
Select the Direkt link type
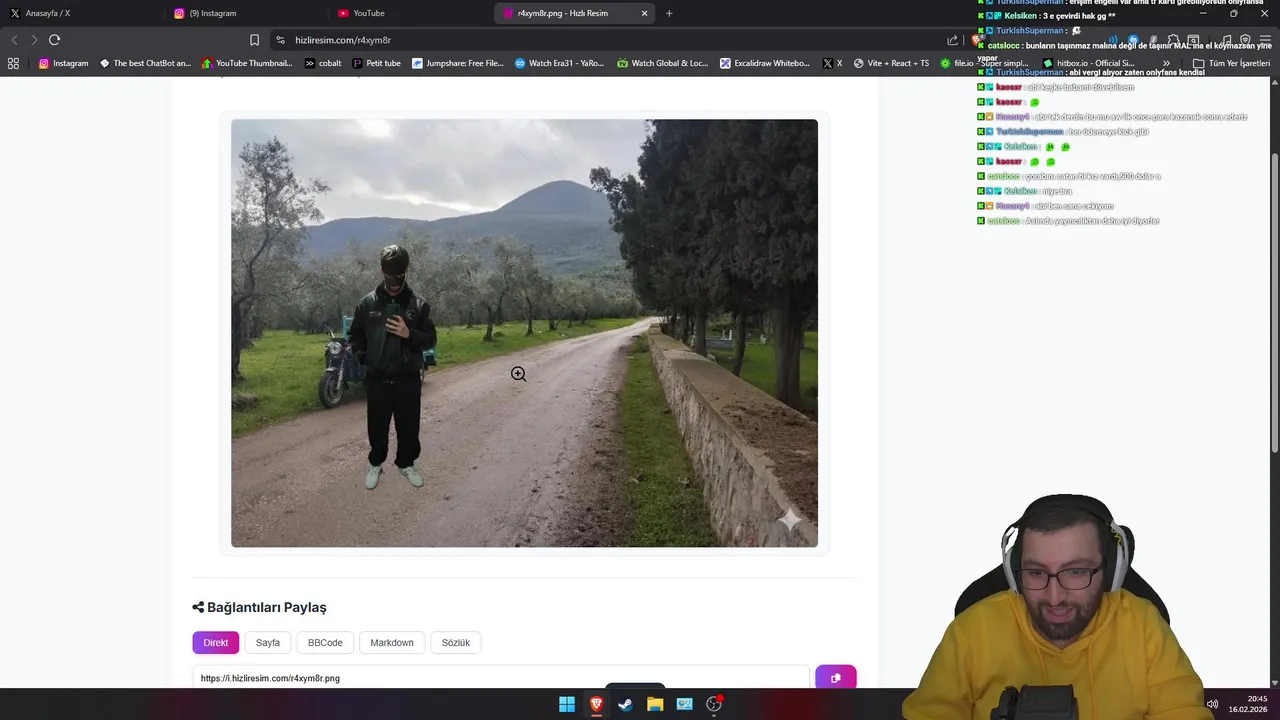click(x=216, y=642)
